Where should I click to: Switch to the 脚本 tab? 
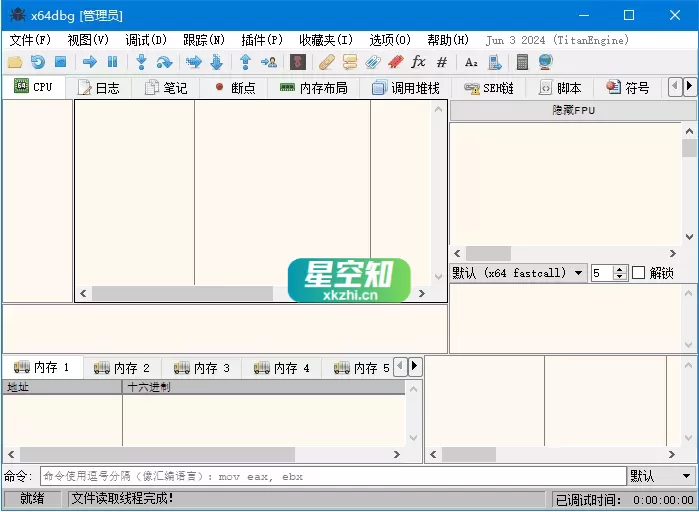tap(560, 88)
